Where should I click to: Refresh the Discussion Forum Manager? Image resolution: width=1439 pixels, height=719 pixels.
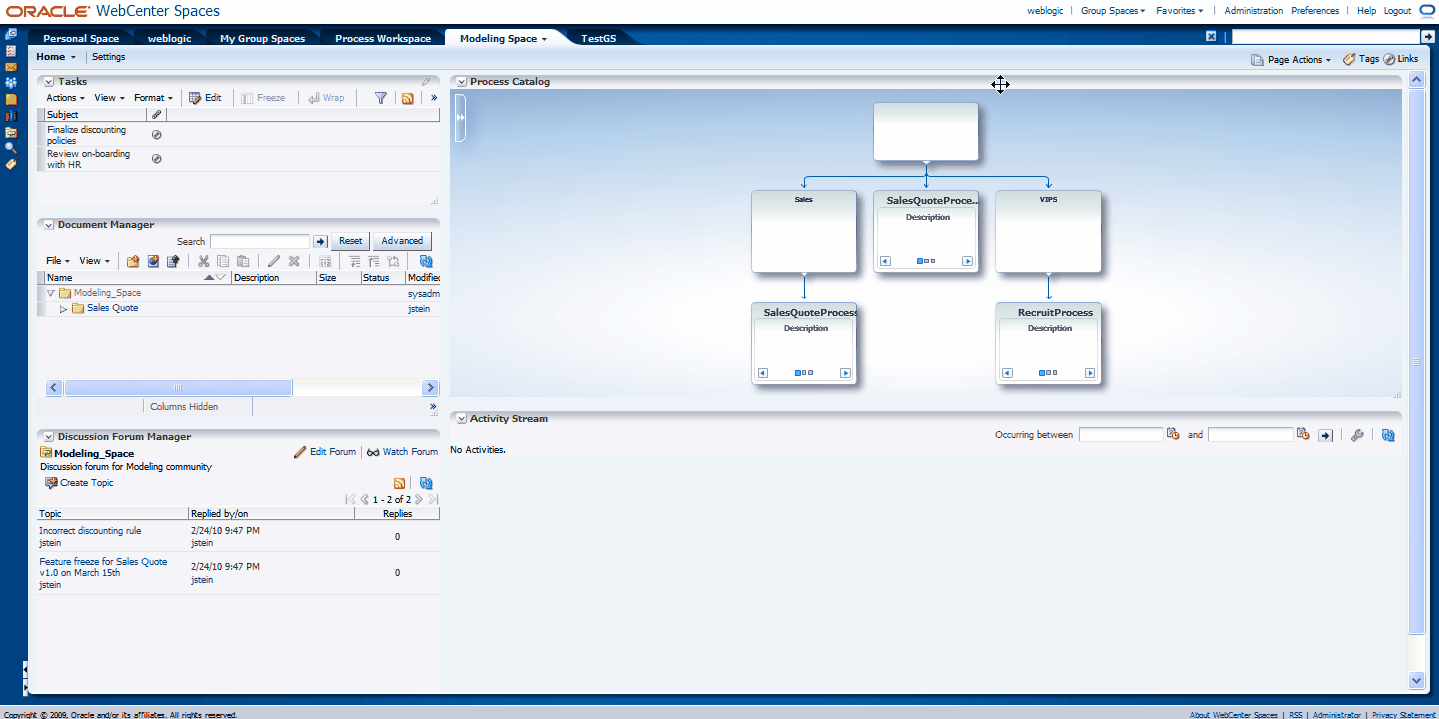(426, 483)
